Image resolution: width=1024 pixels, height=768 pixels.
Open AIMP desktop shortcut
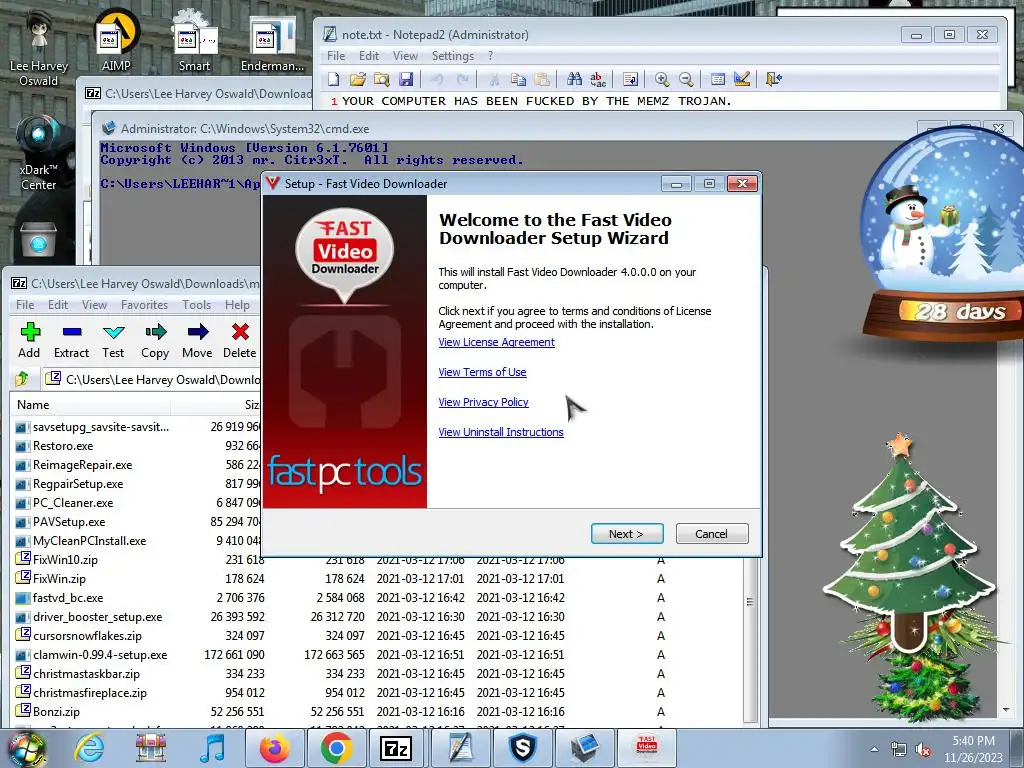(116, 40)
